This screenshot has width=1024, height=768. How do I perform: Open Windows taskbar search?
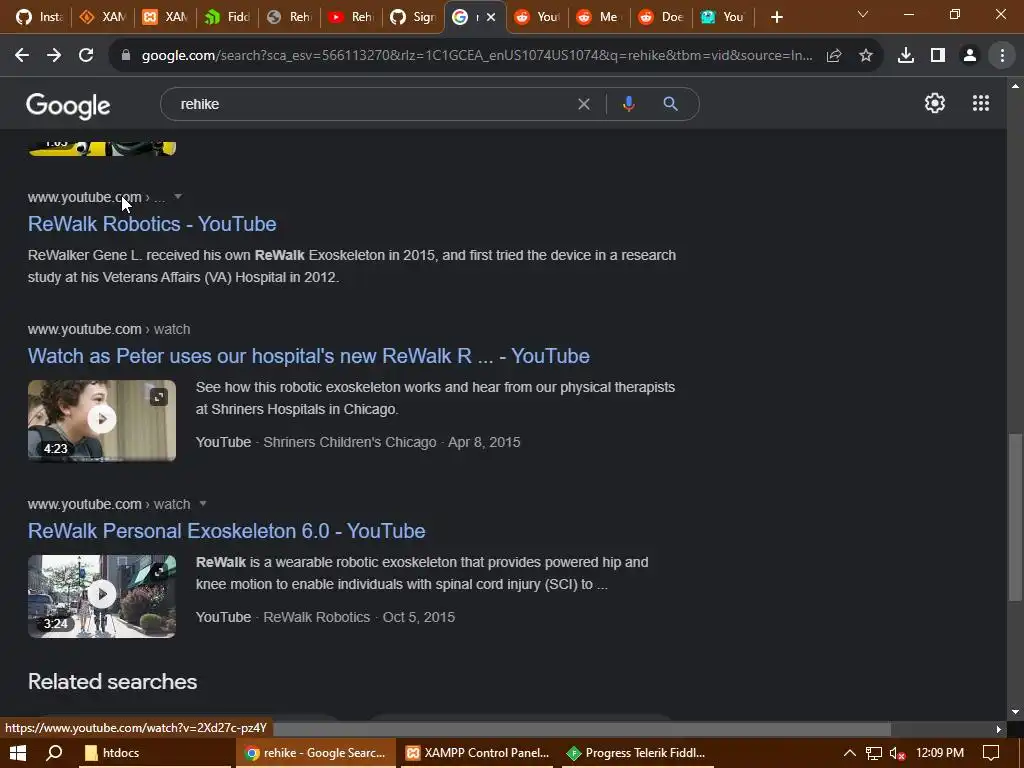pos(54,753)
